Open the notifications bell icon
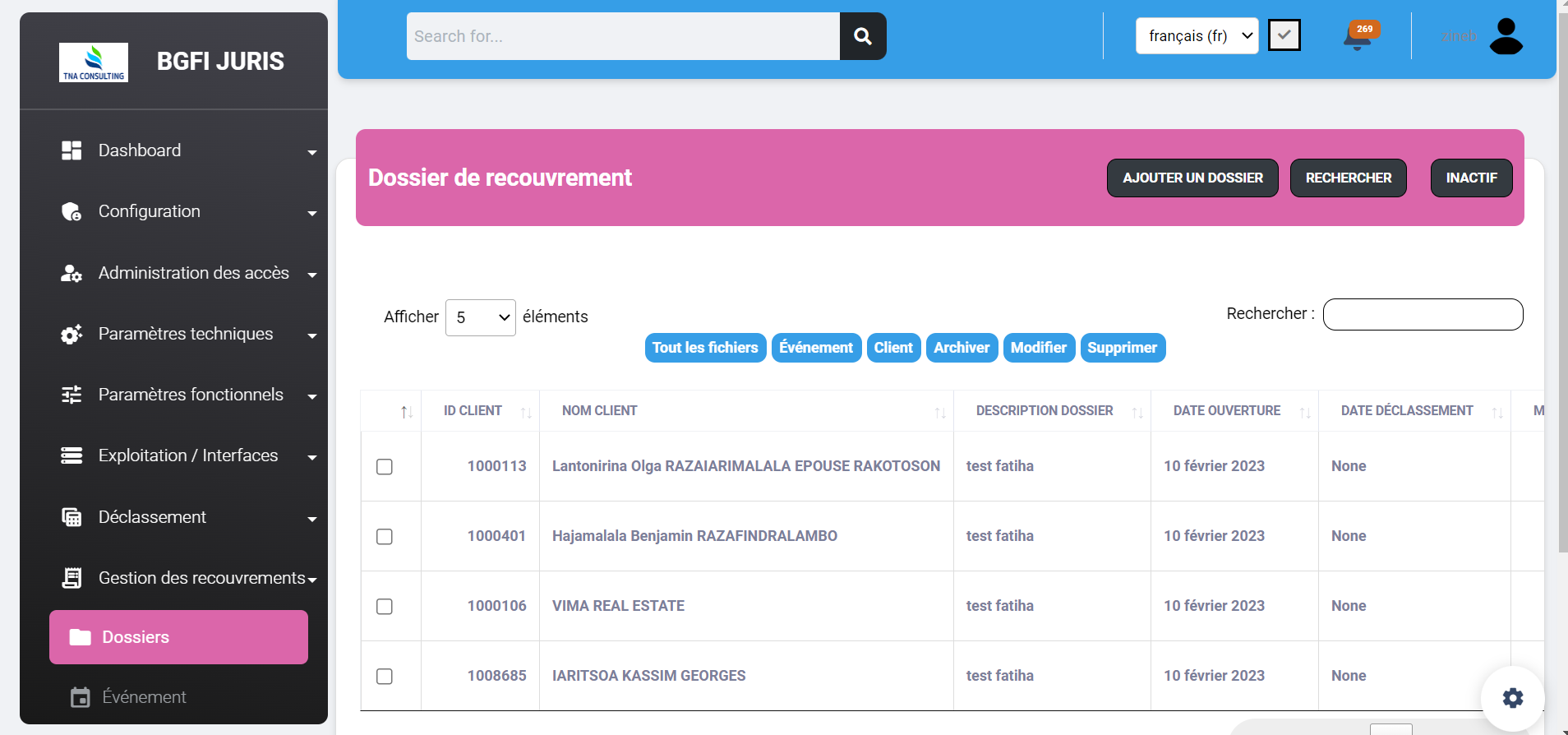 [x=1358, y=37]
